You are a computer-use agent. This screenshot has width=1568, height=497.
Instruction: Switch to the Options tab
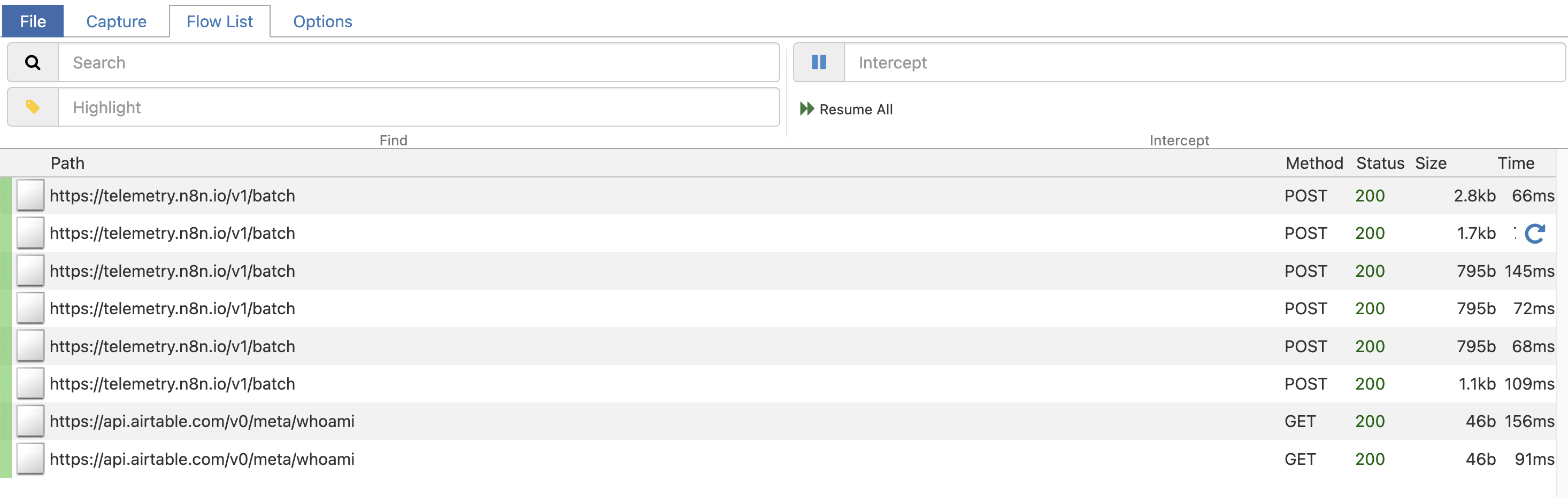322,22
